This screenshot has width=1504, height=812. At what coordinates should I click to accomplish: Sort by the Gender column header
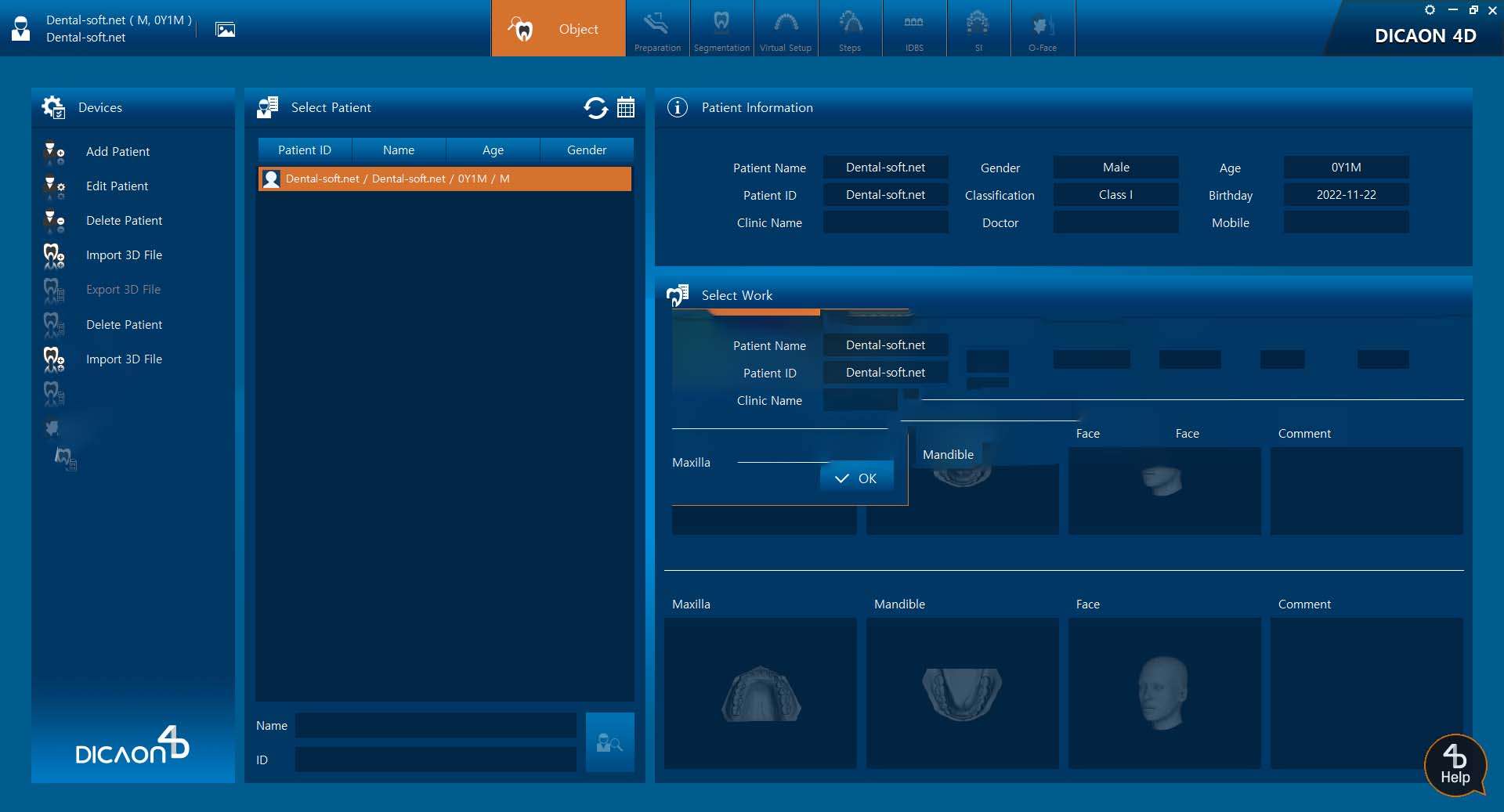[x=586, y=150]
